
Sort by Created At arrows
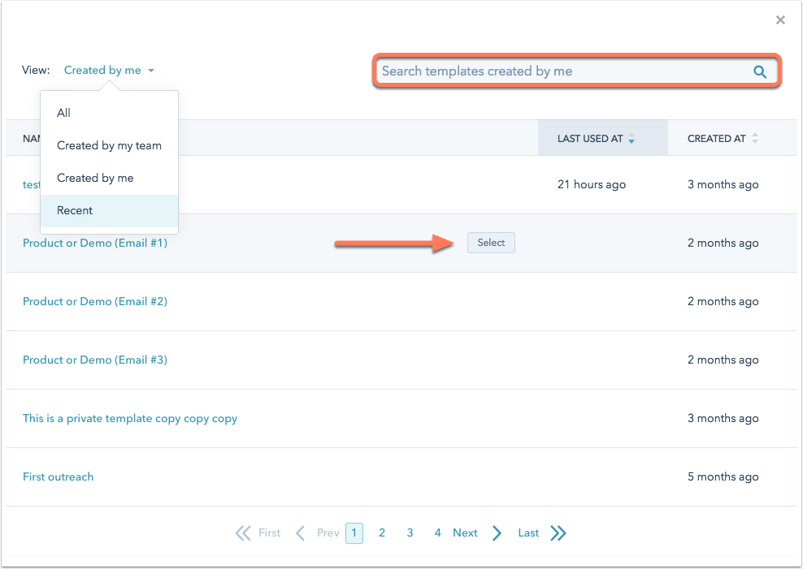click(754, 138)
